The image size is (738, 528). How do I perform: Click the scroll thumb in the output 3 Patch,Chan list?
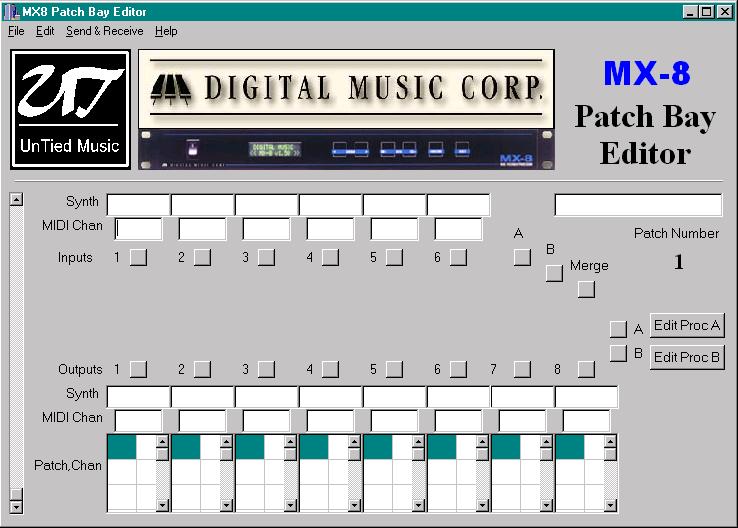coord(290,454)
